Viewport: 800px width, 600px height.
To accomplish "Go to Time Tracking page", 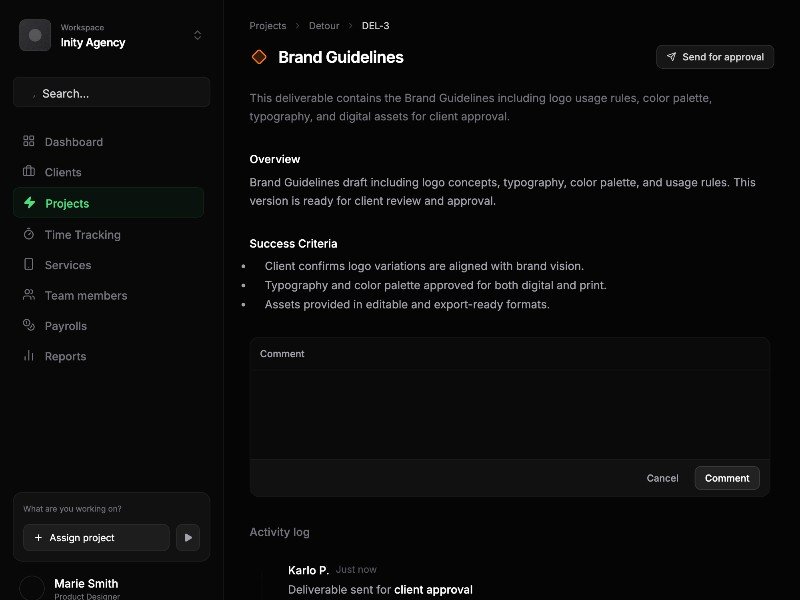I will coord(82,234).
